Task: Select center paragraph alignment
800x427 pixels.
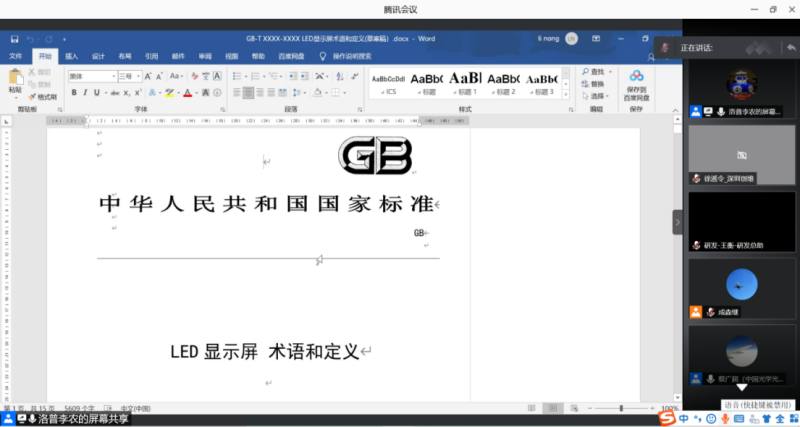Action: pyautogui.click(x=248, y=92)
